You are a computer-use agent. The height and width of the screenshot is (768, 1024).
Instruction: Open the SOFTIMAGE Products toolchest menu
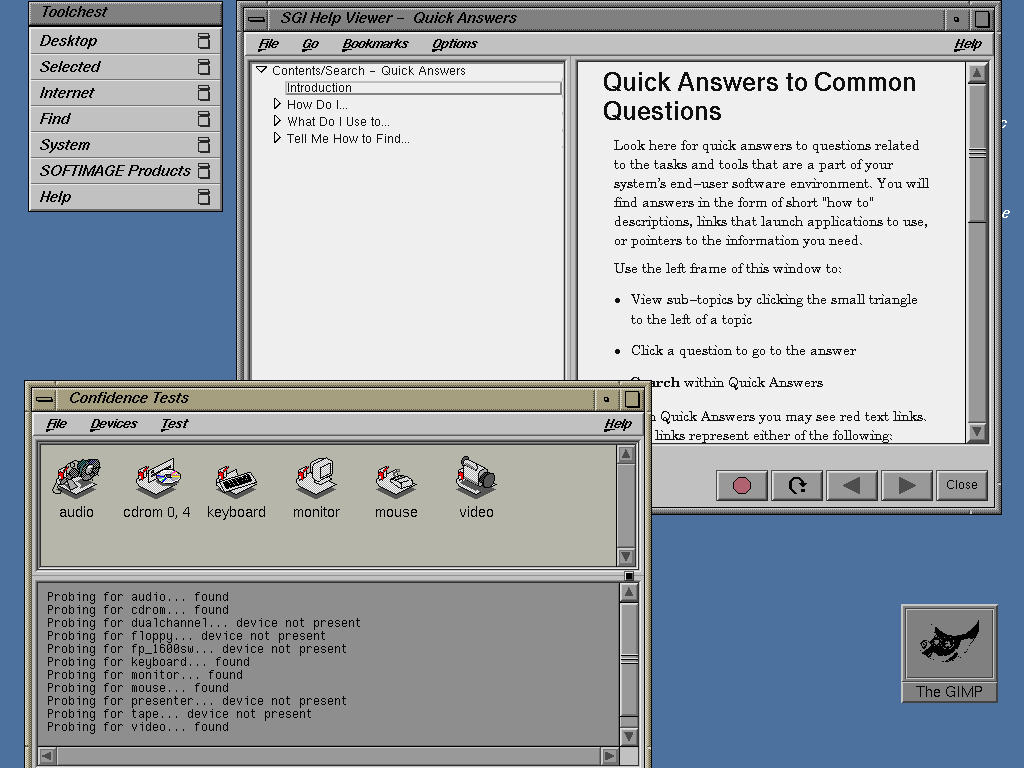point(125,170)
